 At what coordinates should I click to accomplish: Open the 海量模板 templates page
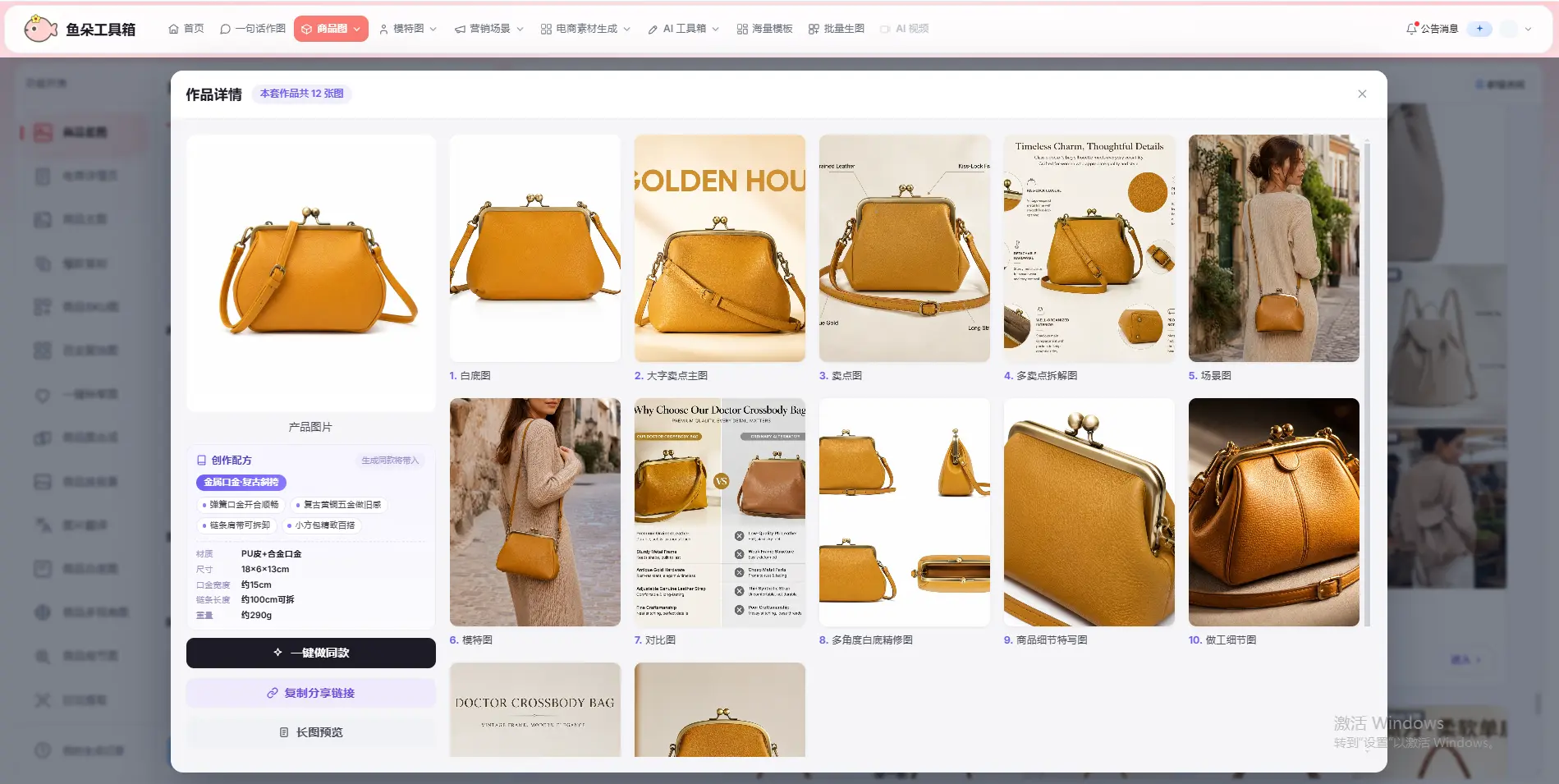[764, 29]
